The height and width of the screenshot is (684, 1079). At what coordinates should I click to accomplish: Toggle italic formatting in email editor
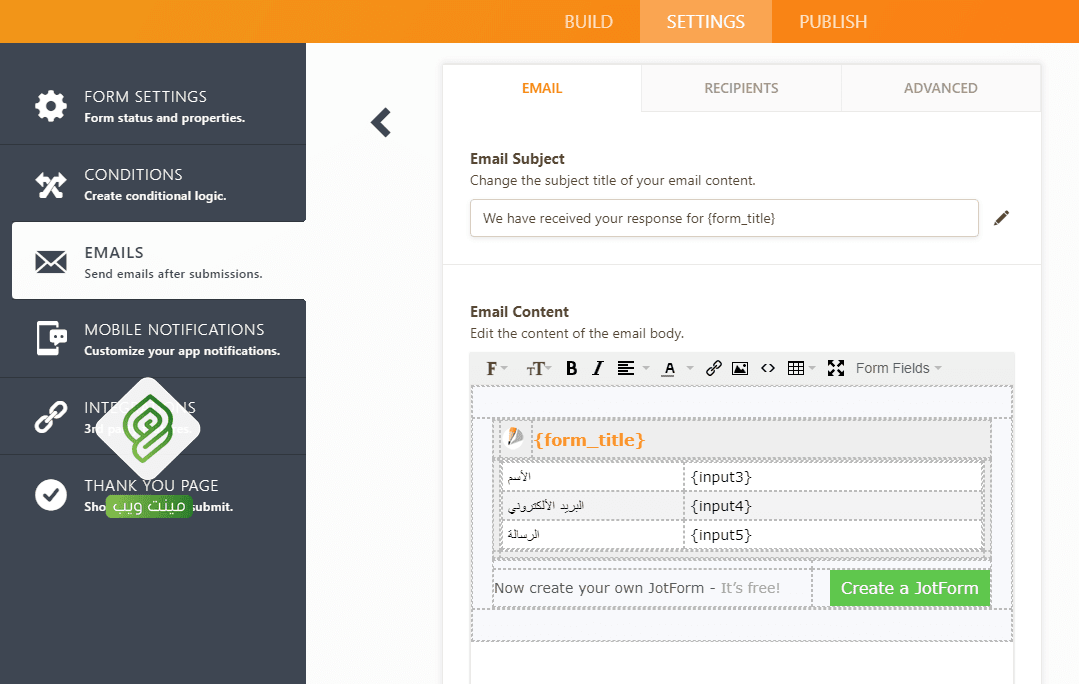pos(597,368)
